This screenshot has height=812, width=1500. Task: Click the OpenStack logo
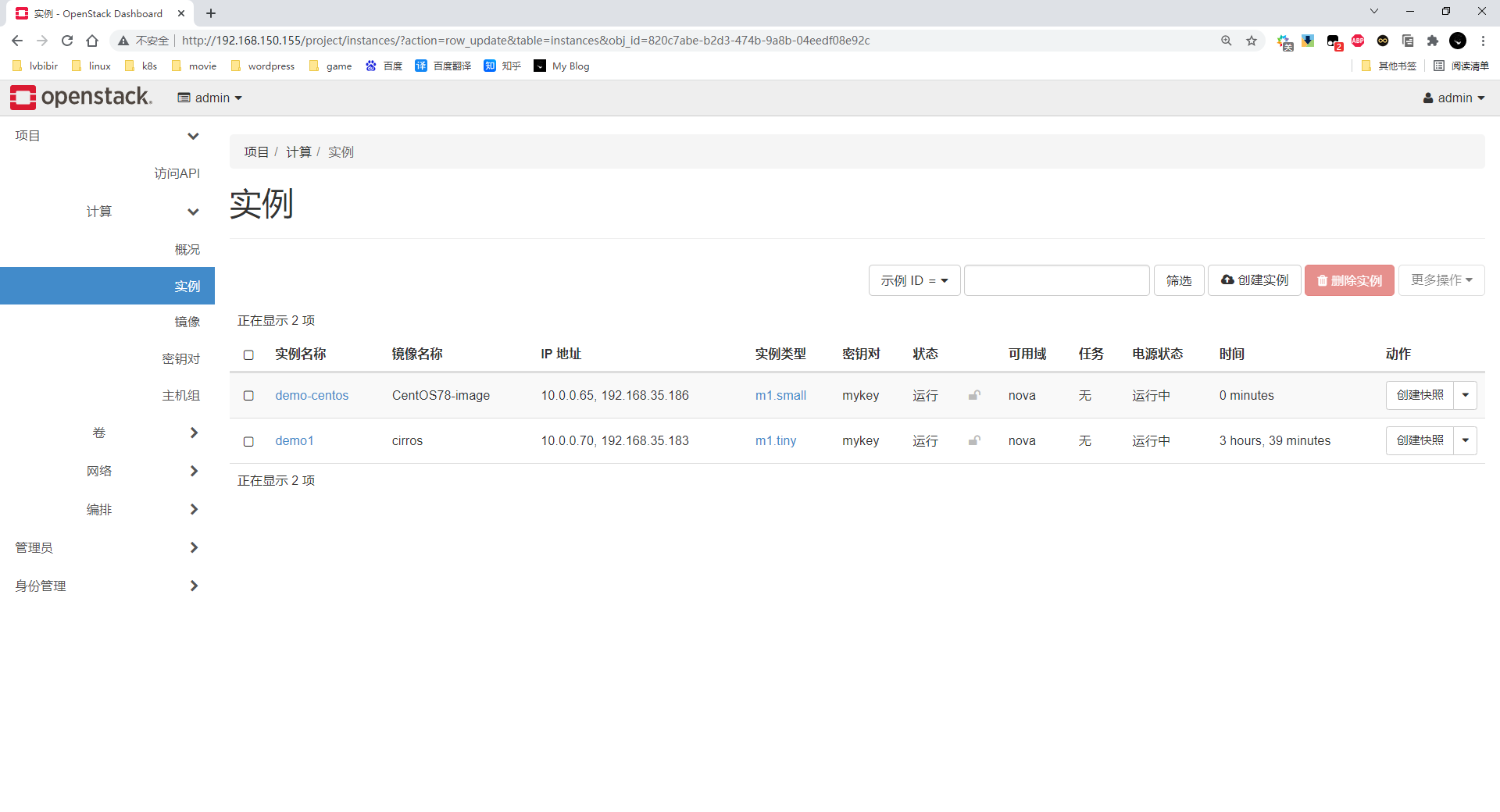pos(81,98)
